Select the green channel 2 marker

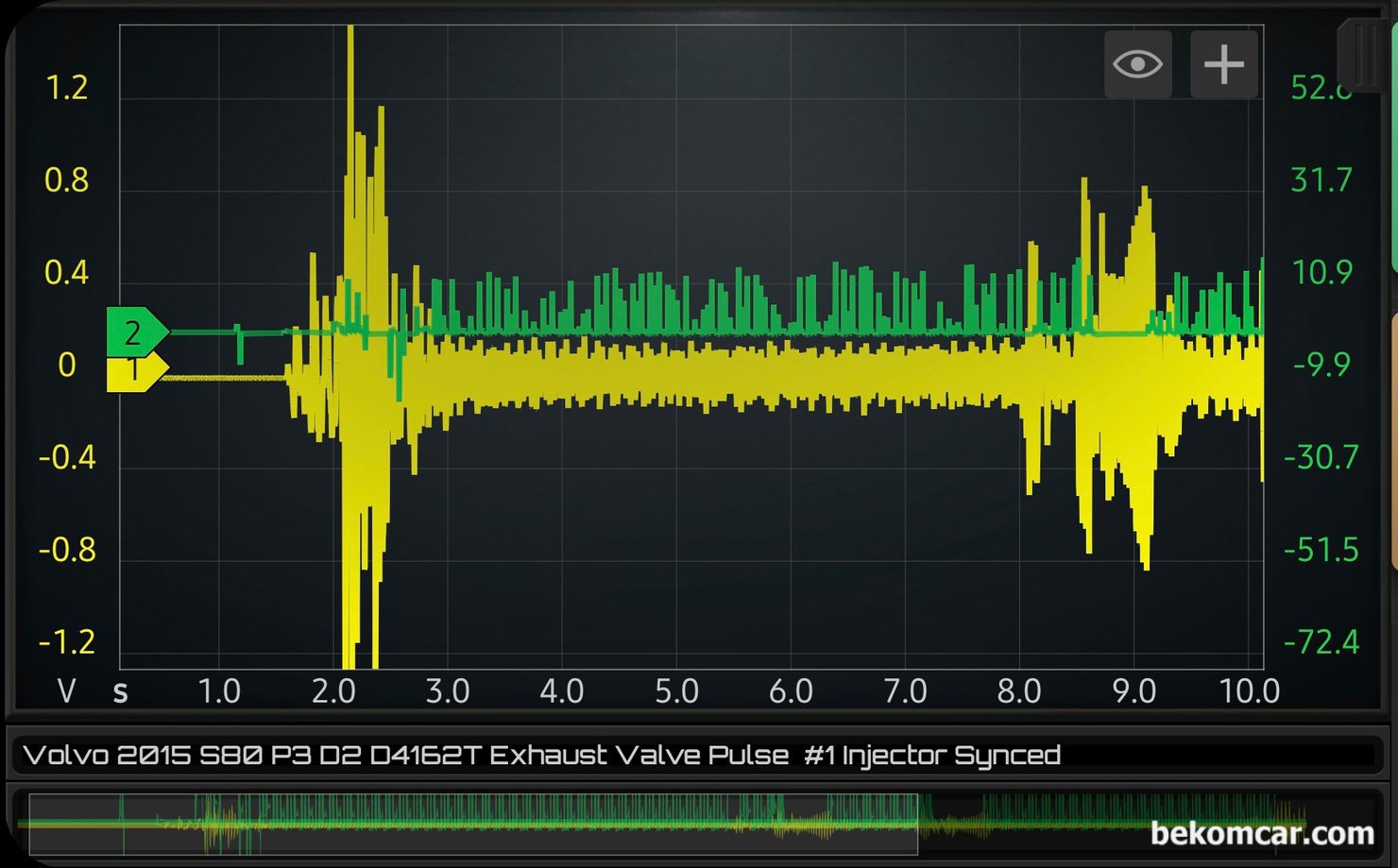[x=134, y=332]
